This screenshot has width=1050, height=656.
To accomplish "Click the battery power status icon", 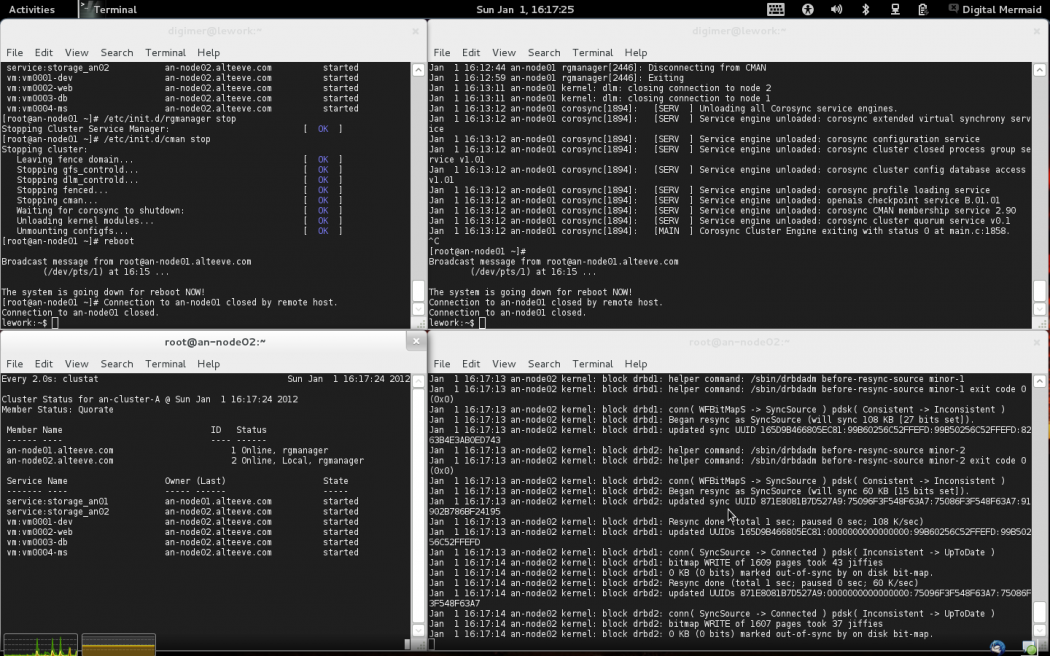I will pos(924,9).
